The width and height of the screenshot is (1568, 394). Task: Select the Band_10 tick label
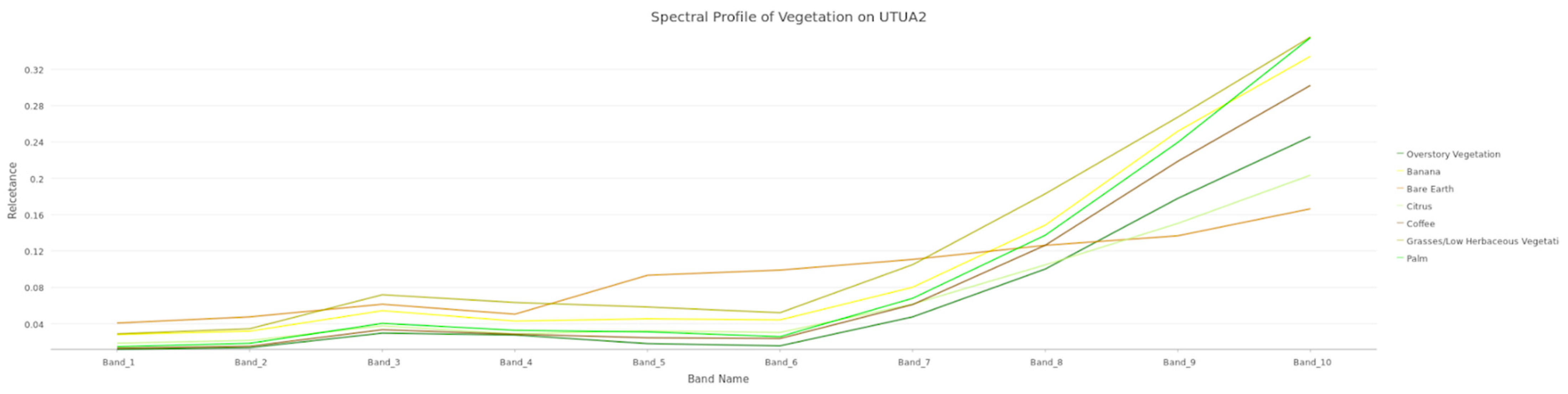click(1312, 362)
